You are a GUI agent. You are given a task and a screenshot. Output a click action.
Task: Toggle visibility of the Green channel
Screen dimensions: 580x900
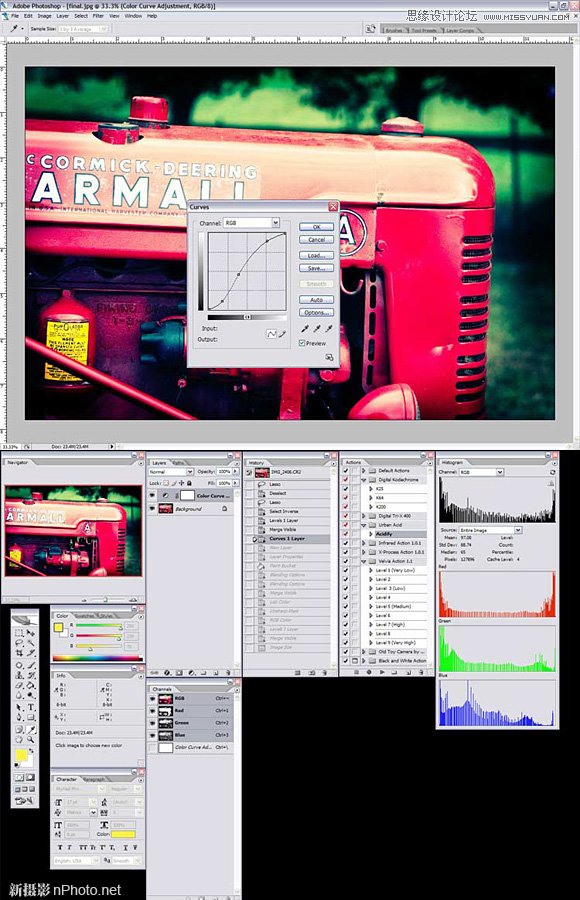152,723
